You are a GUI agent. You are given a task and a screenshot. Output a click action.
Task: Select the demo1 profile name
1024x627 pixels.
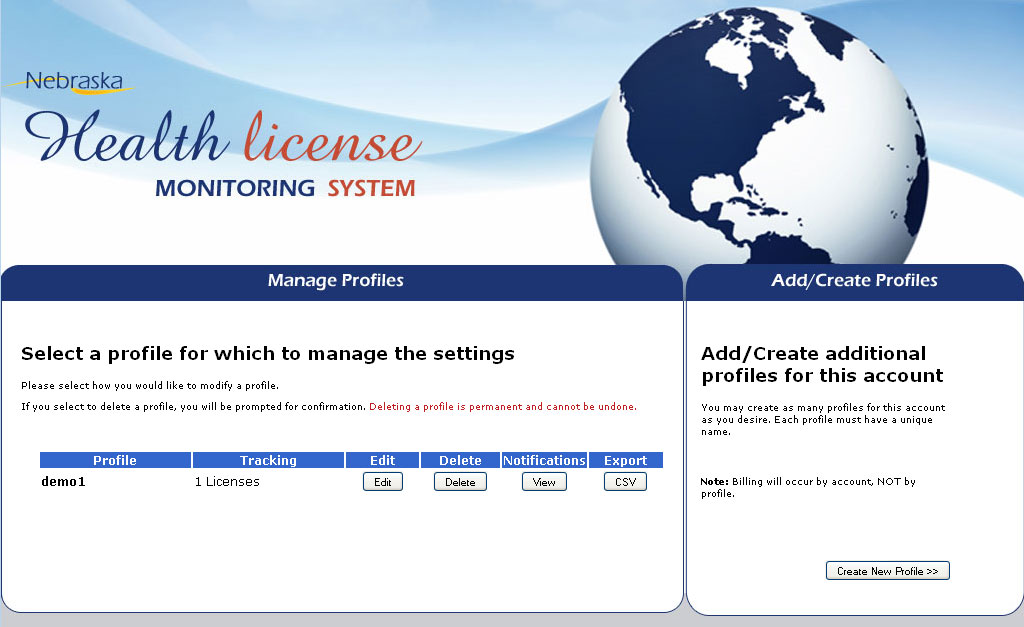click(63, 482)
